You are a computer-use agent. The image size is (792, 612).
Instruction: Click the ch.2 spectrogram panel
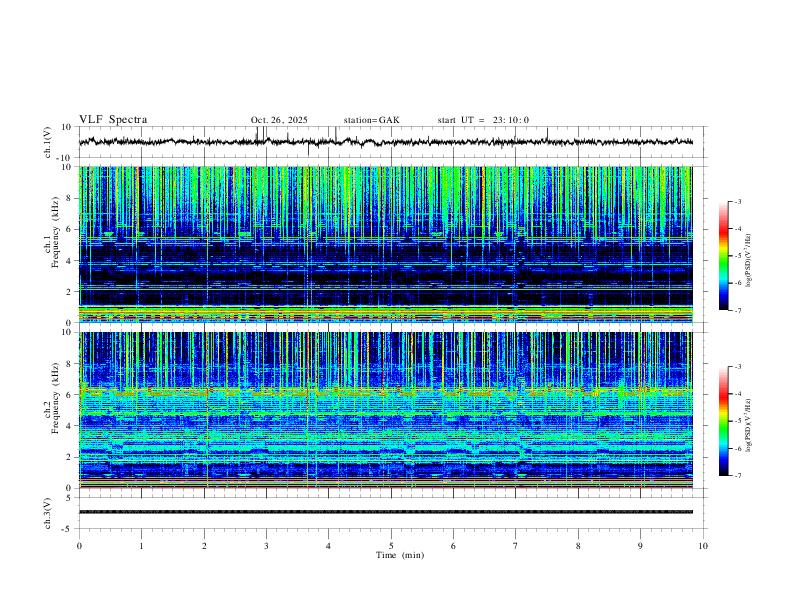(x=386, y=410)
